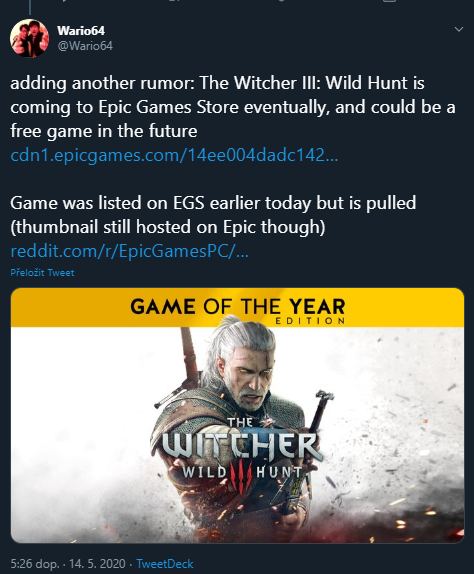Viewport: 474px width, 574px height.
Task: Click the 'free game in the future' line
Action: point(104,131)
